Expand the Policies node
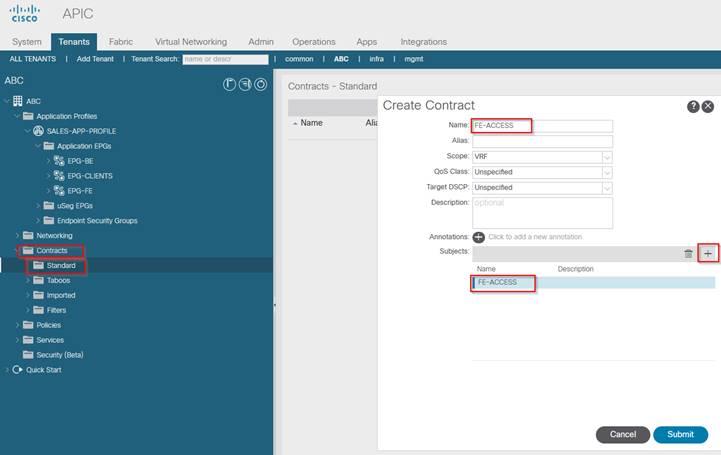The image size is (721, 455). click(17, 325)
